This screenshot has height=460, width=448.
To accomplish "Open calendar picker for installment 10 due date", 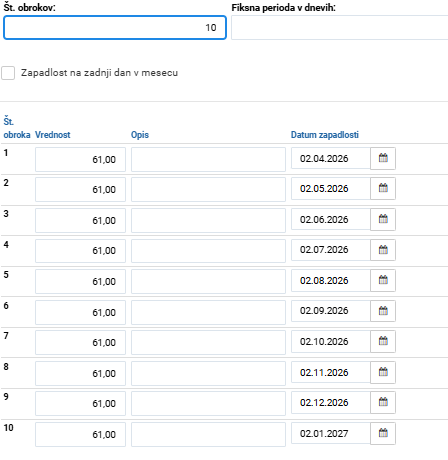I will [383, 433].
